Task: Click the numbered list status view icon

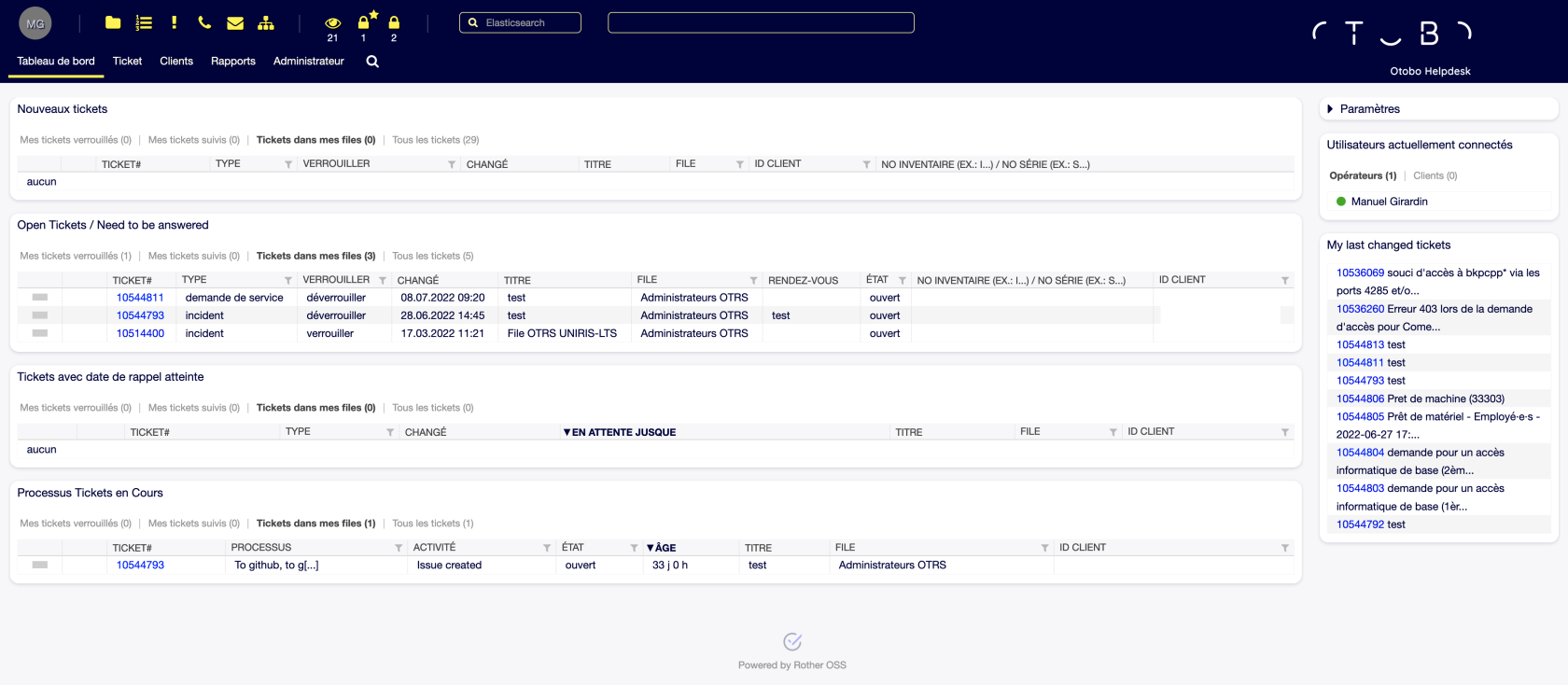Action: [x=144, y=22]
